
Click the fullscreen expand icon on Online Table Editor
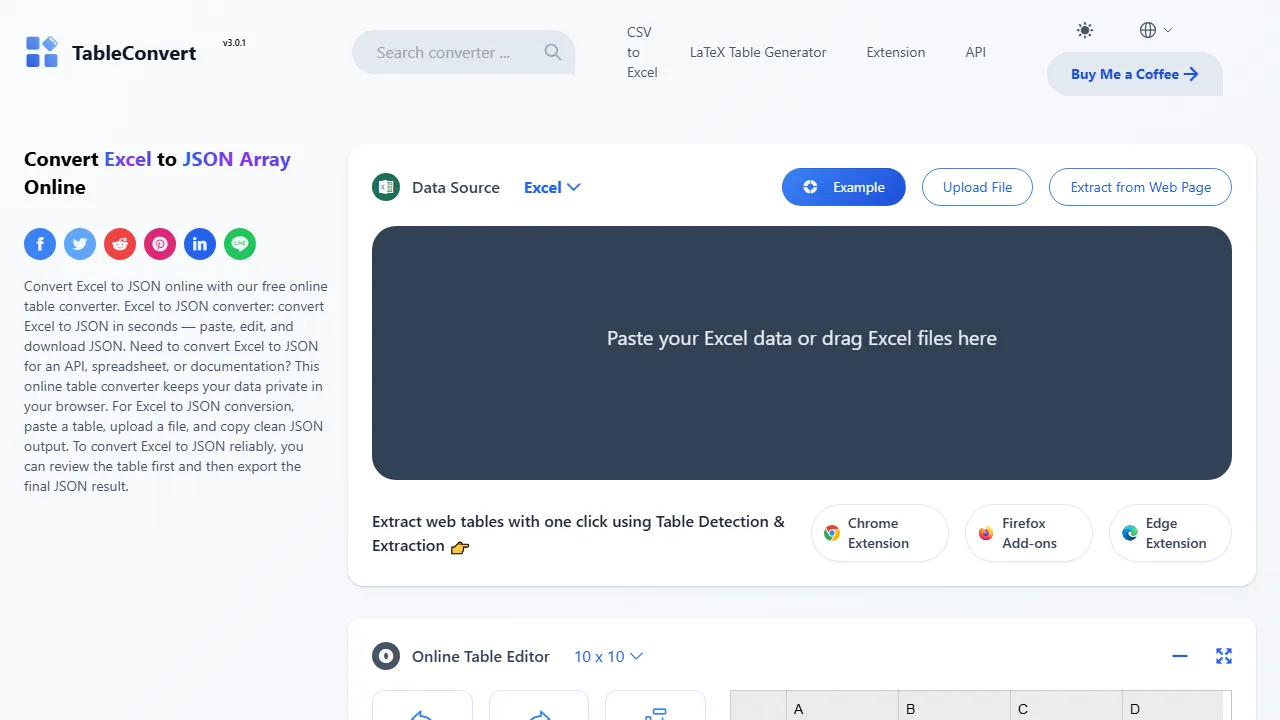pyautogui.click(x=1224, y=656)
